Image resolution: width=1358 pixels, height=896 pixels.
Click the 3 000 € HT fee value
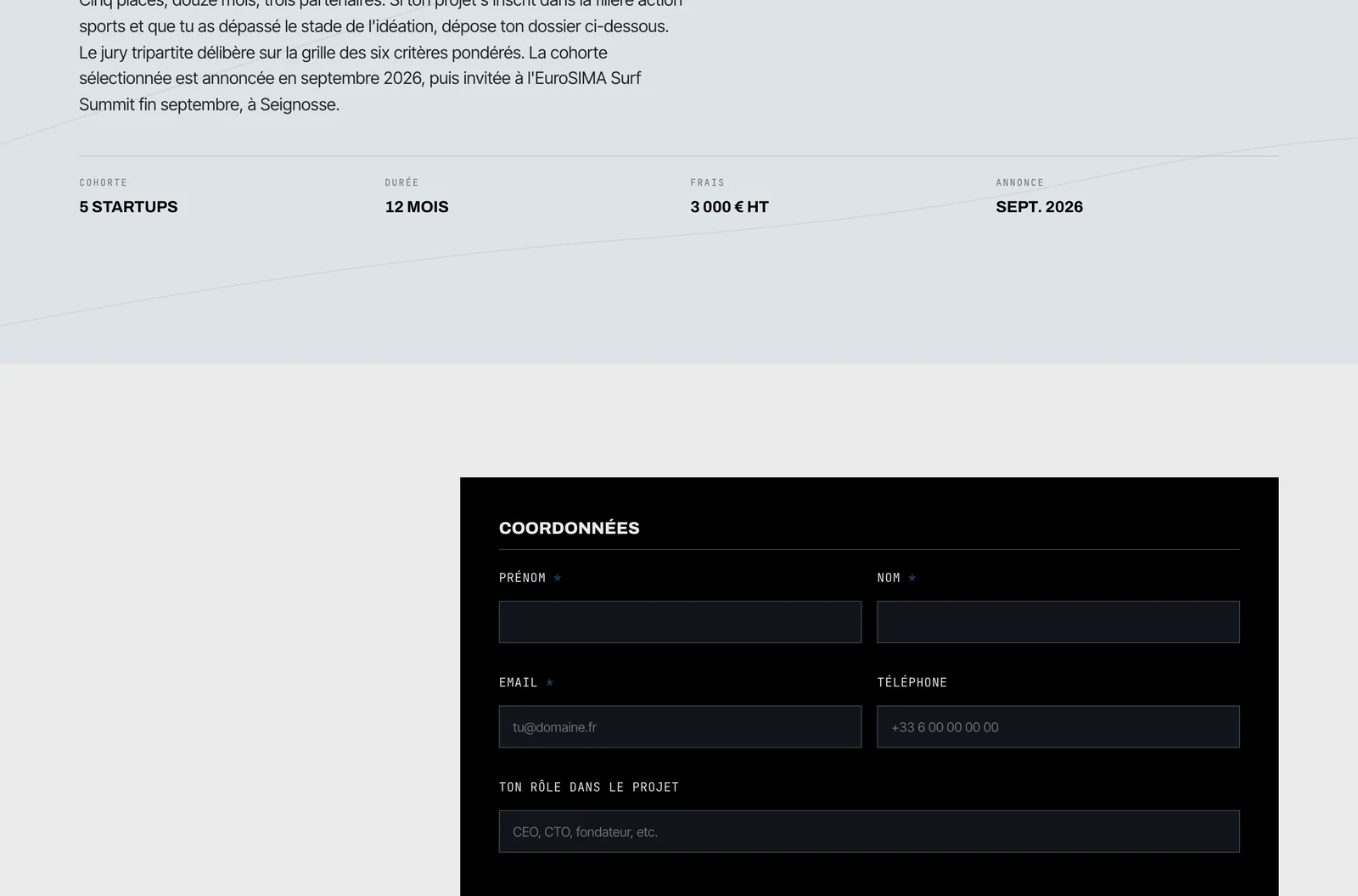coord(729,207)
